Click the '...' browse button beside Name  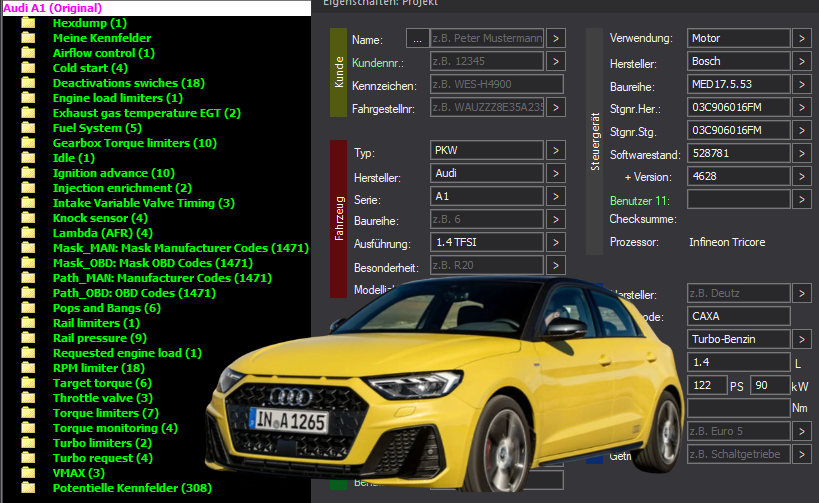[x=417, y=39]
